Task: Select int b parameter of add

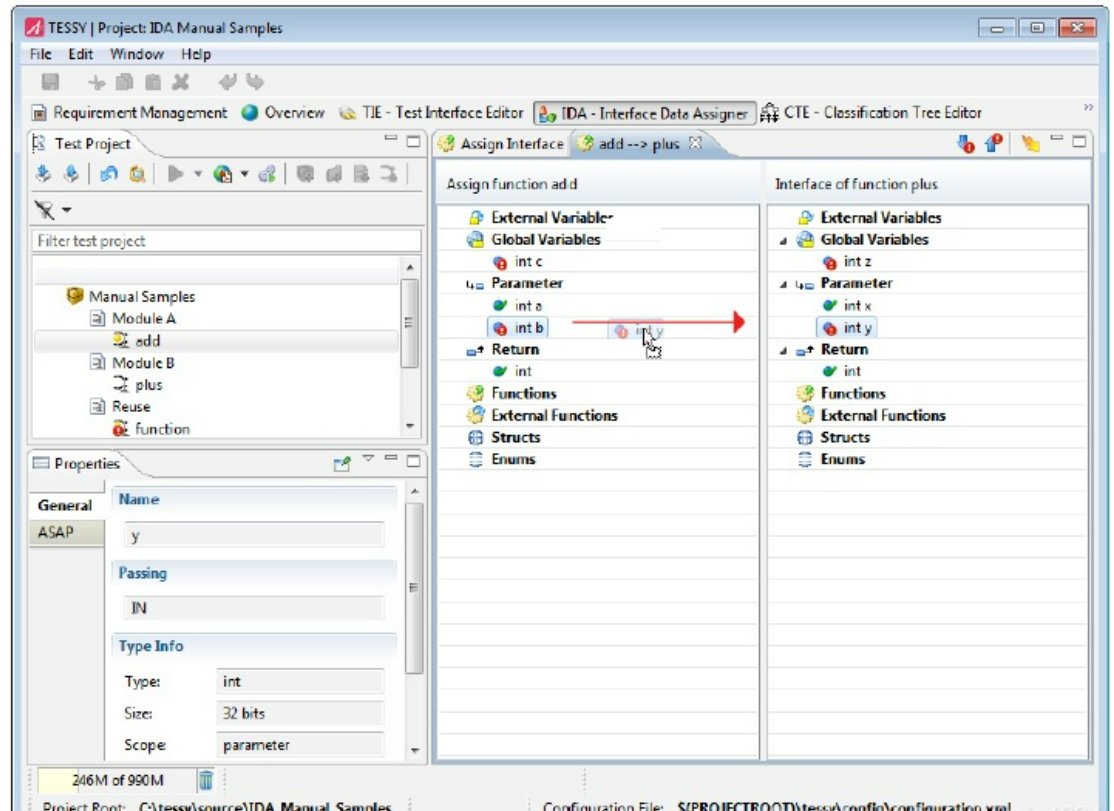Action: 518,327
